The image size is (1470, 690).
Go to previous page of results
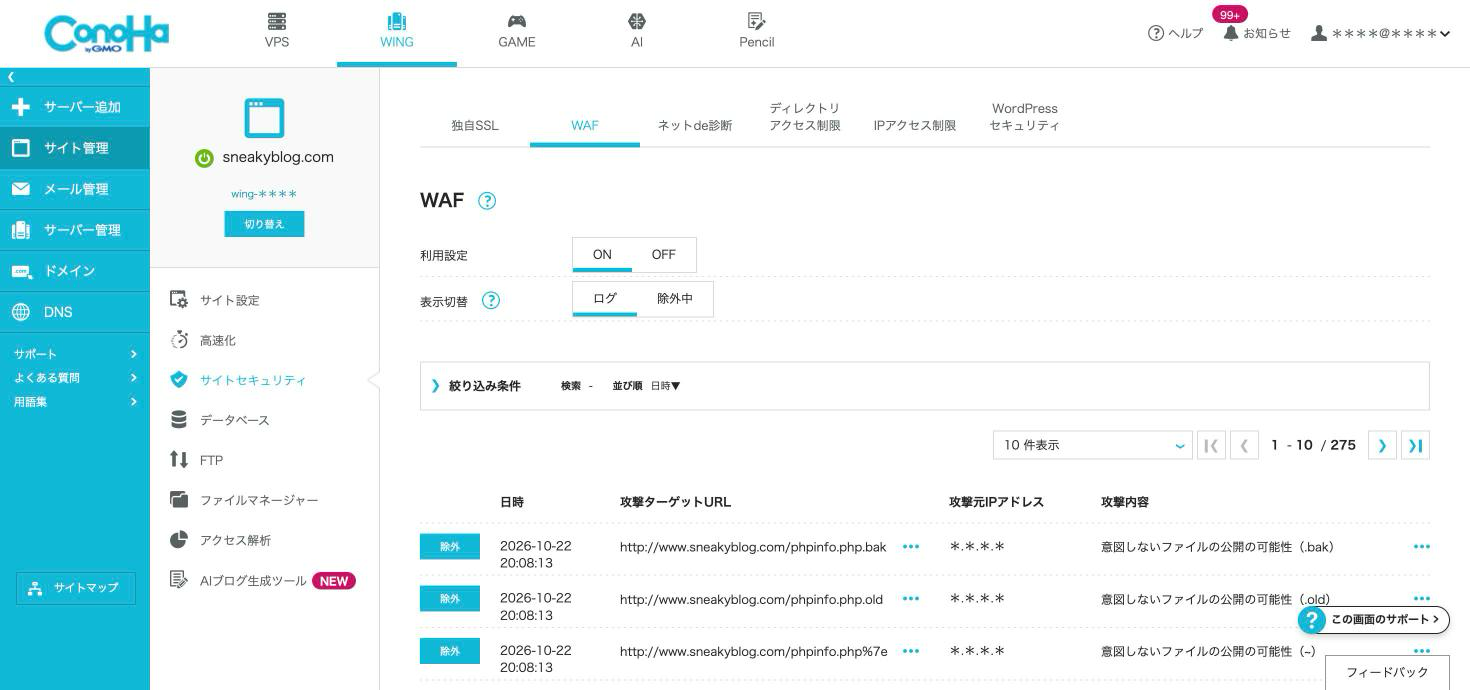tap(1244, 445)
